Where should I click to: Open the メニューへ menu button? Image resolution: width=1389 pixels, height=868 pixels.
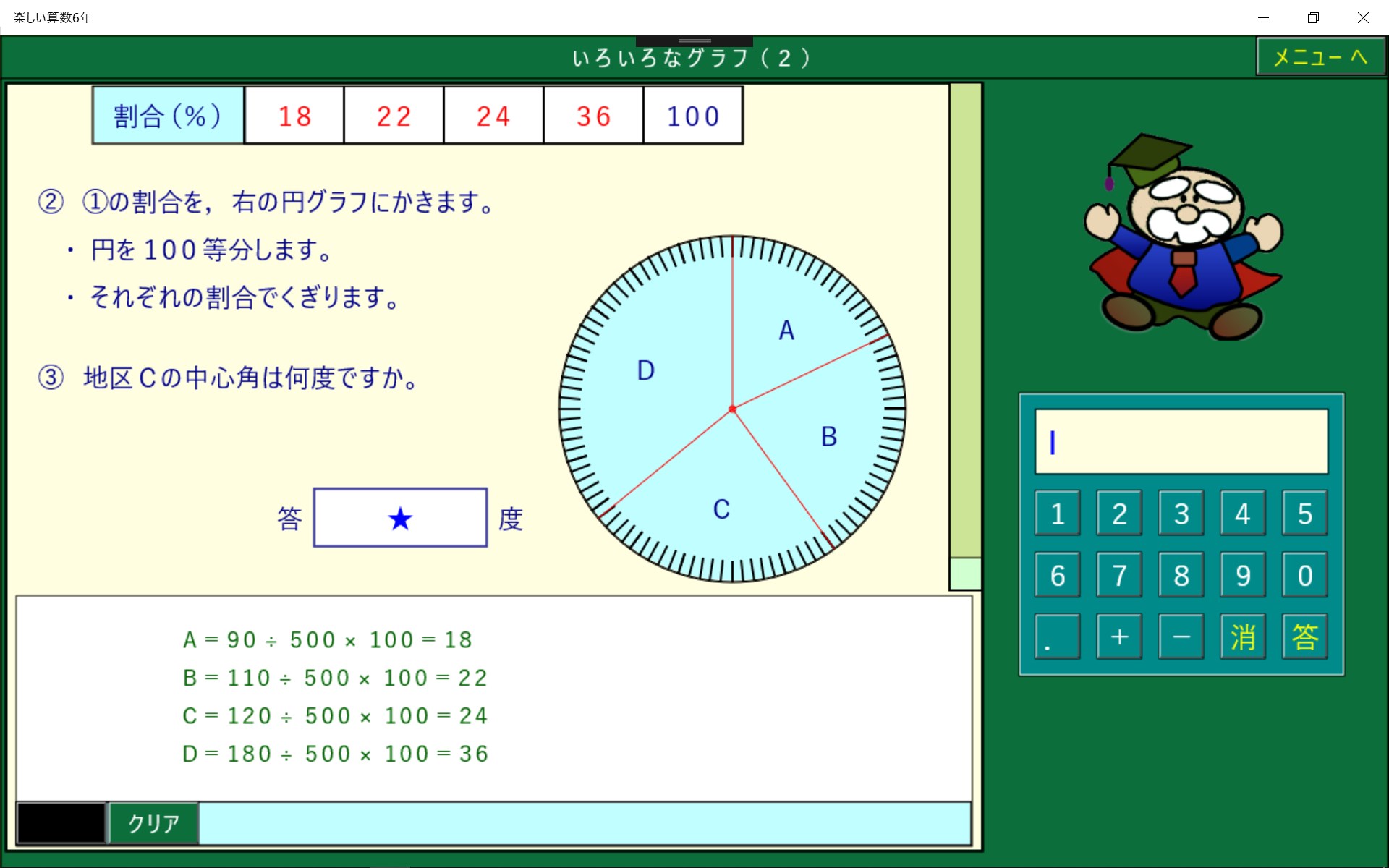[1320, 57]
